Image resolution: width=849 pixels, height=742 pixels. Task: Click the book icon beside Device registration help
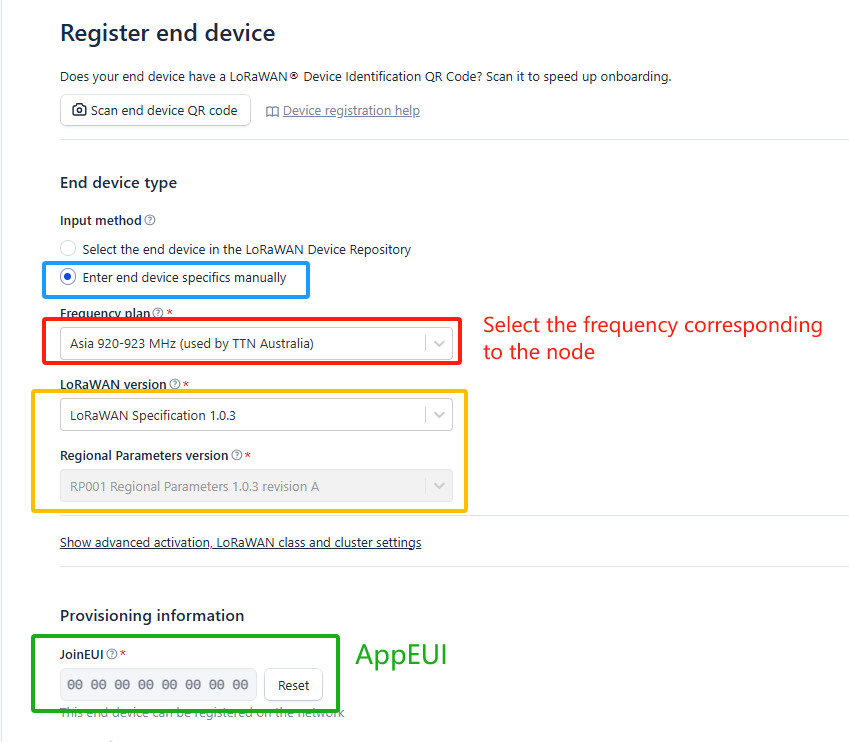click(272, 111)
